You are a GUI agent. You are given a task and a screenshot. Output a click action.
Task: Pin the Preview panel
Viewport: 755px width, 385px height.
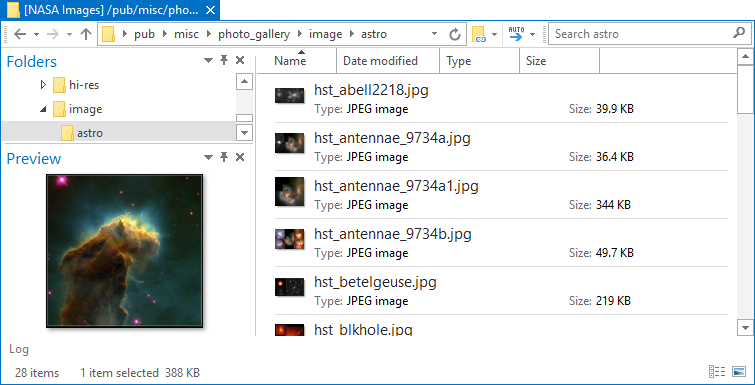point(224,157)
